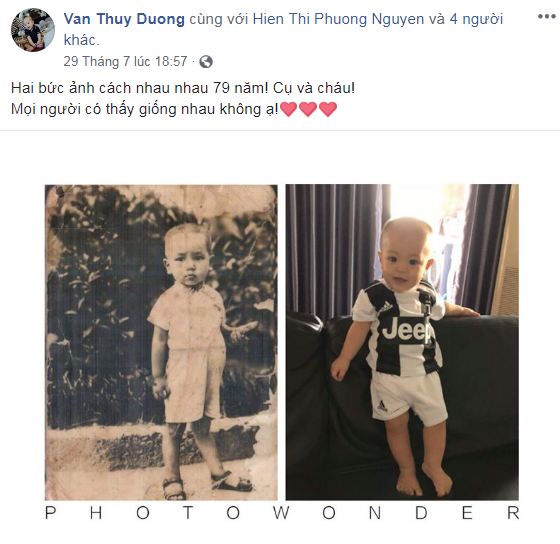Screen dimensions: 560x544
Task: Open the post options three-dot menu
Action: click(547, 17)
